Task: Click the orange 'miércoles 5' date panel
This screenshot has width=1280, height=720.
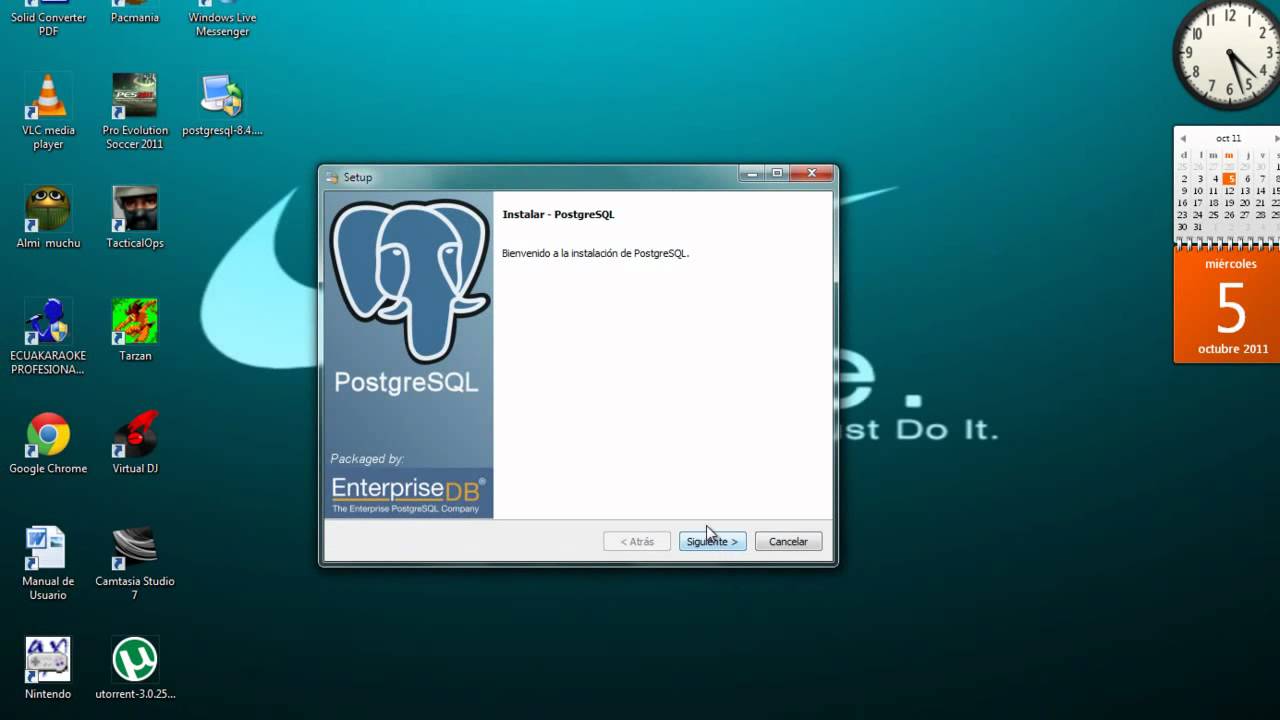Action: click(1226, 305)
